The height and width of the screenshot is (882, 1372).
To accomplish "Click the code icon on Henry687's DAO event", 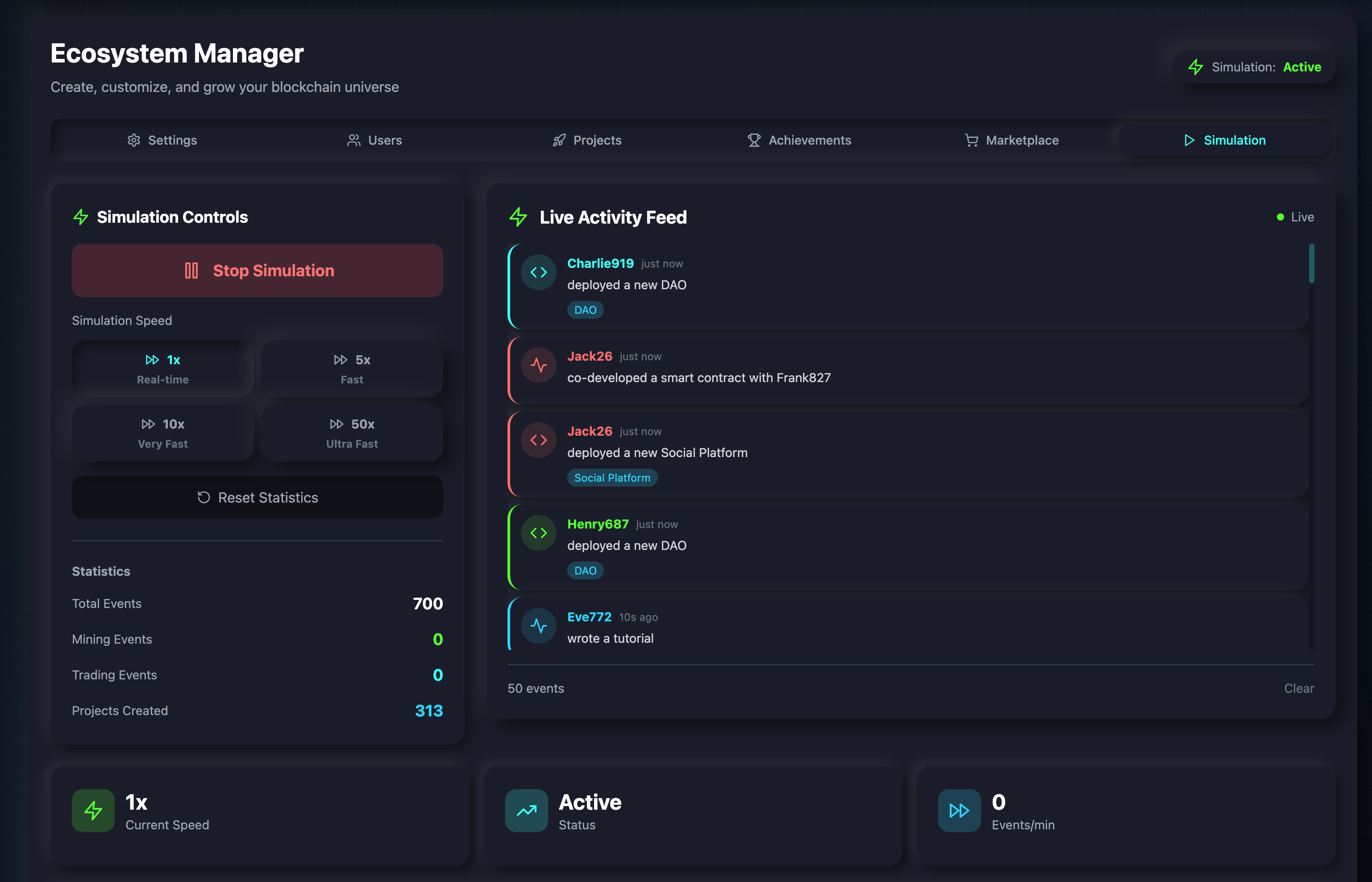I will (538, 533).
